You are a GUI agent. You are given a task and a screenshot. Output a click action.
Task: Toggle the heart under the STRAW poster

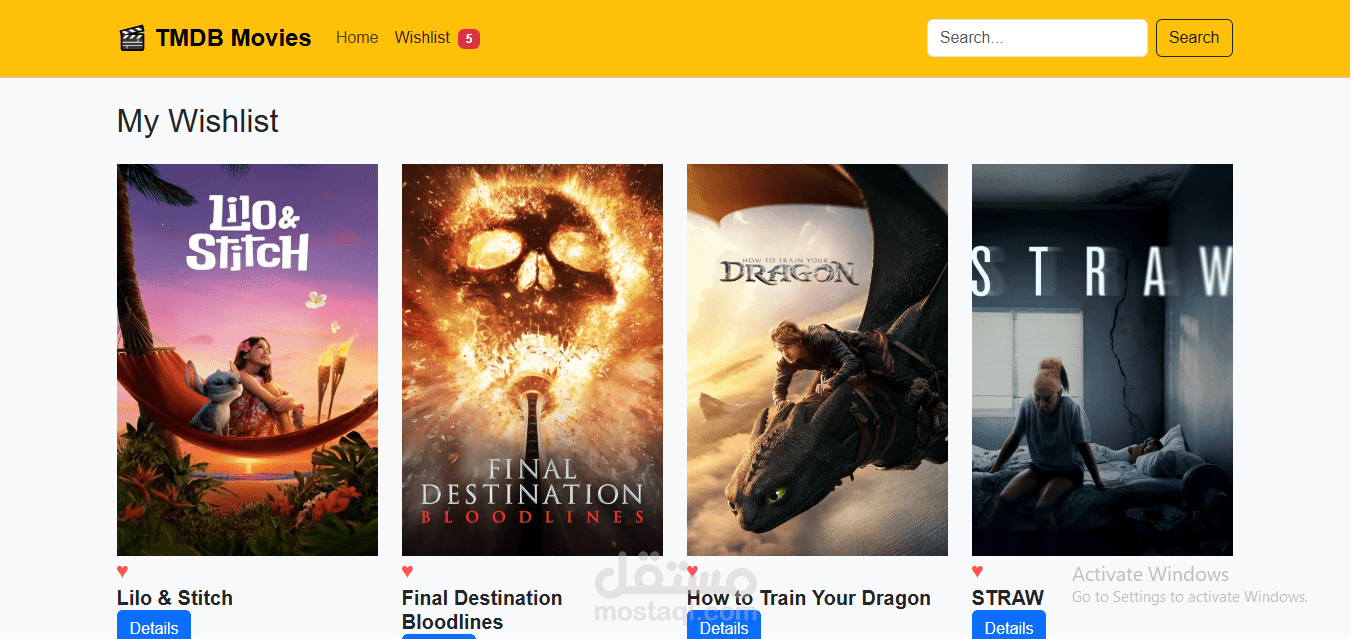point(978,572)
